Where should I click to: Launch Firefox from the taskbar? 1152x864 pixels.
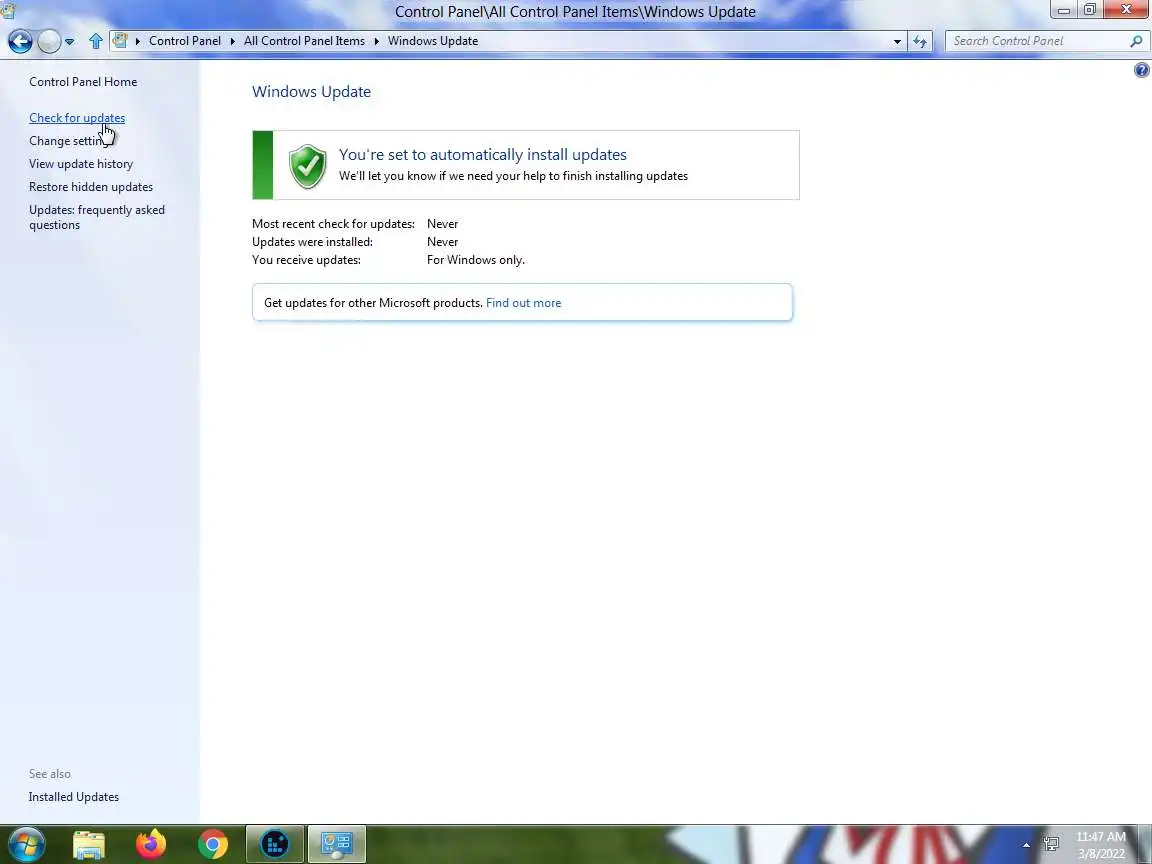pos(151,844)
